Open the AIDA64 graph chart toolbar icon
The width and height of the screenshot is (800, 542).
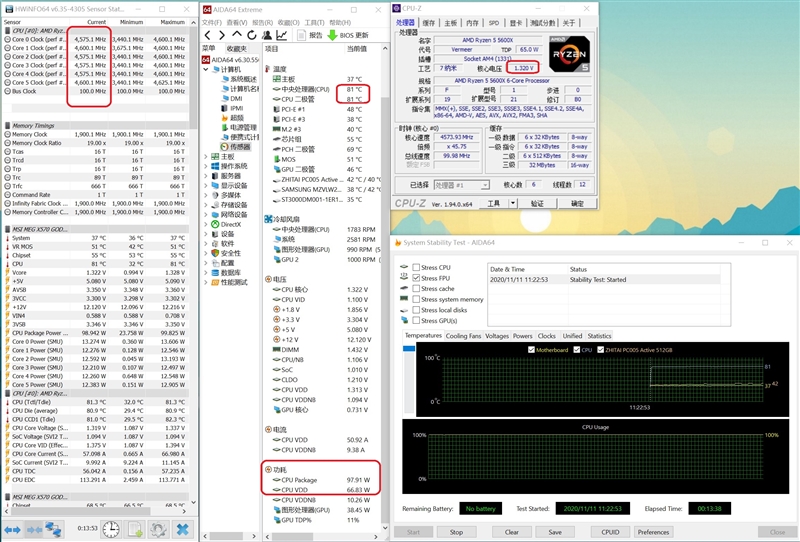283,35
